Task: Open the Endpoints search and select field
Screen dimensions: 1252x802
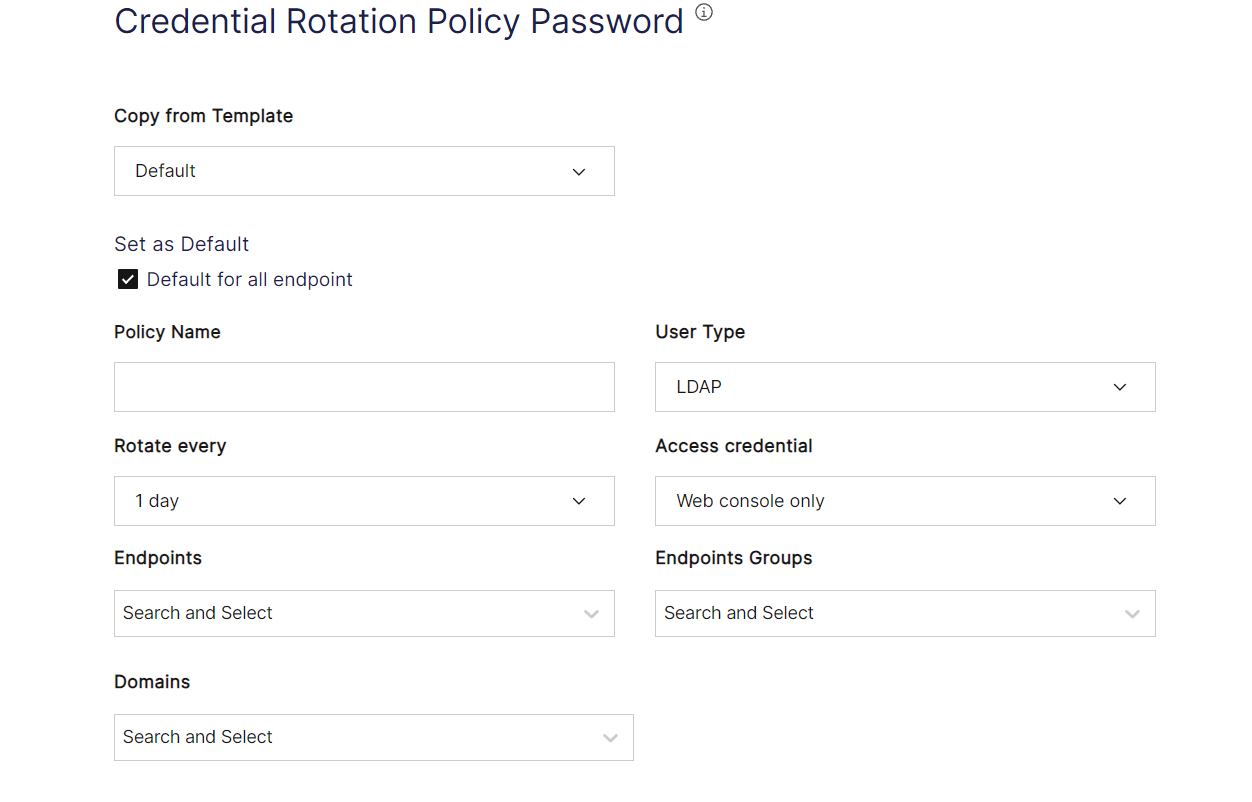Action: click(364, 613)
